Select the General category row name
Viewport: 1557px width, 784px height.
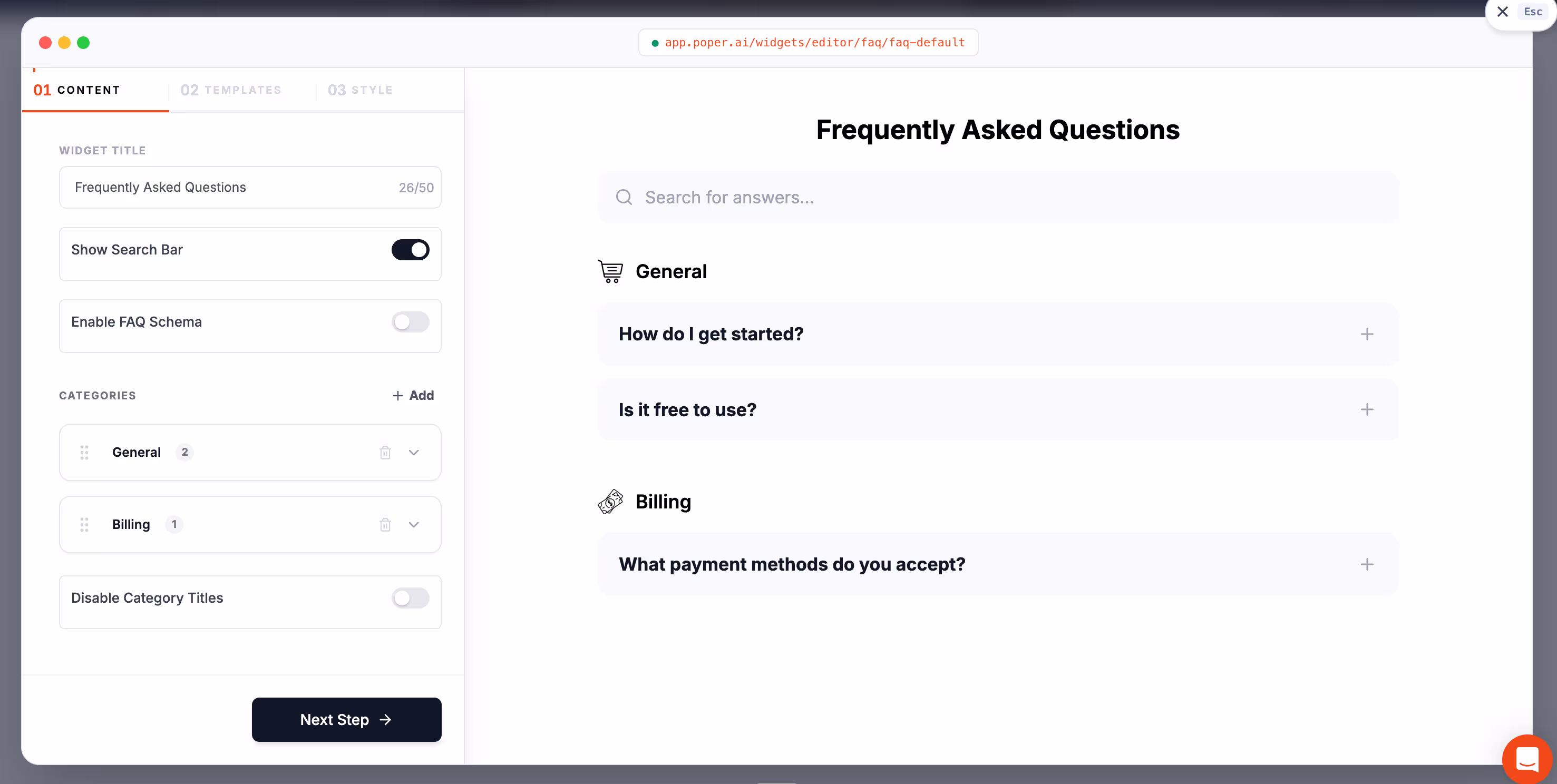coord(137,453)
